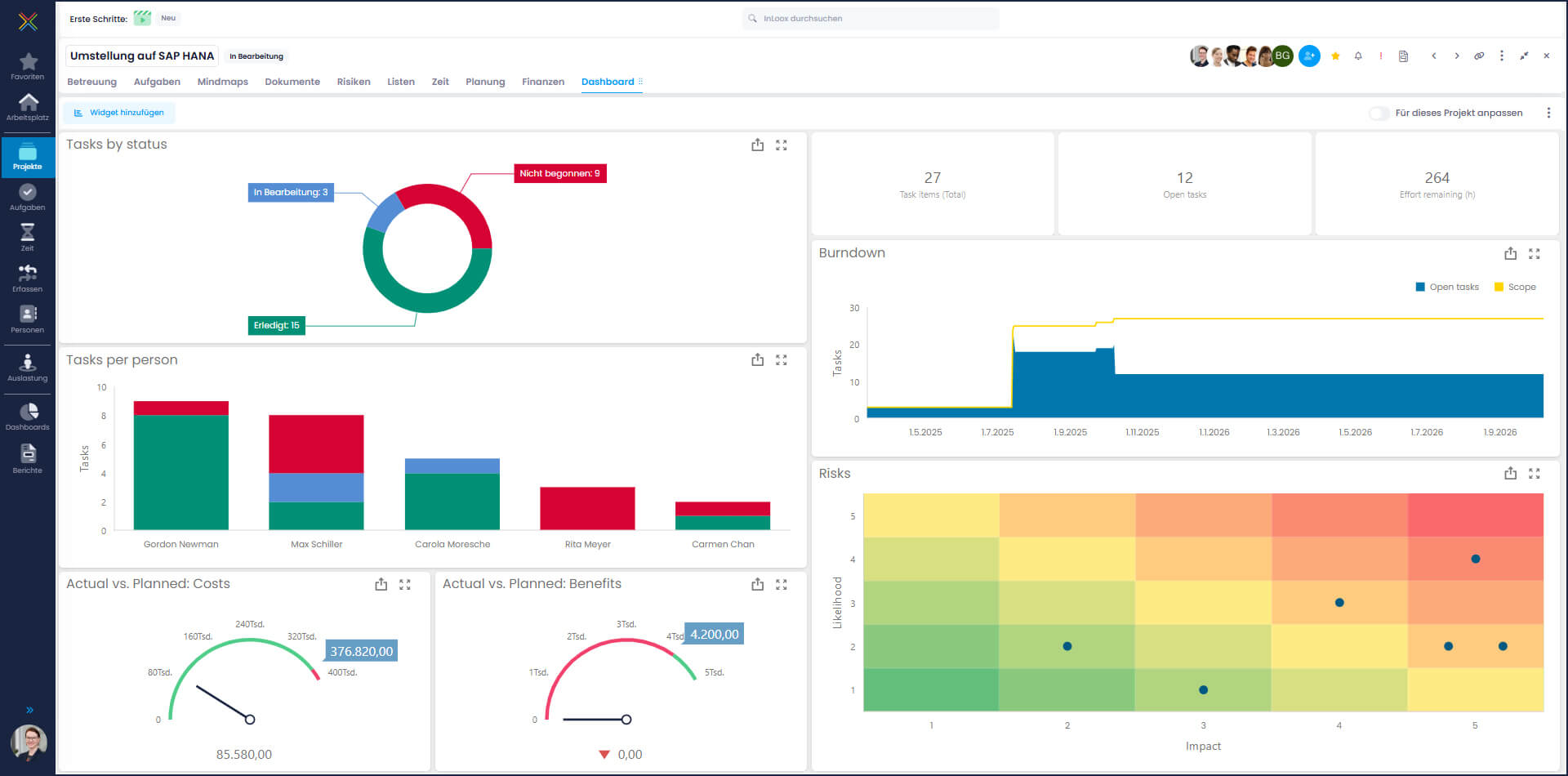Image resolution: width=1568 pixels, height=776 pixels.
Task: Edit the Umstellung auf SAP HANA title
Action: [142, 56]
